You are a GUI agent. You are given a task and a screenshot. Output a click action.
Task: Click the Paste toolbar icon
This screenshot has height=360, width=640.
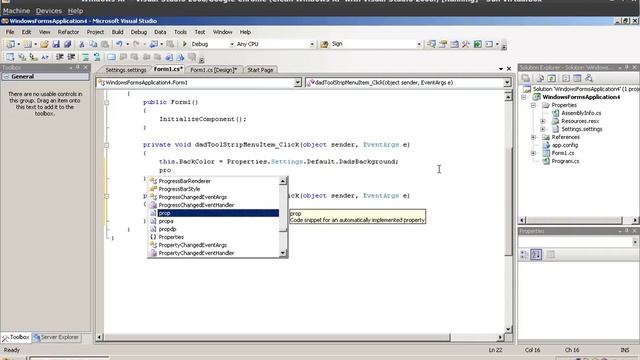[x=105, y=44]
